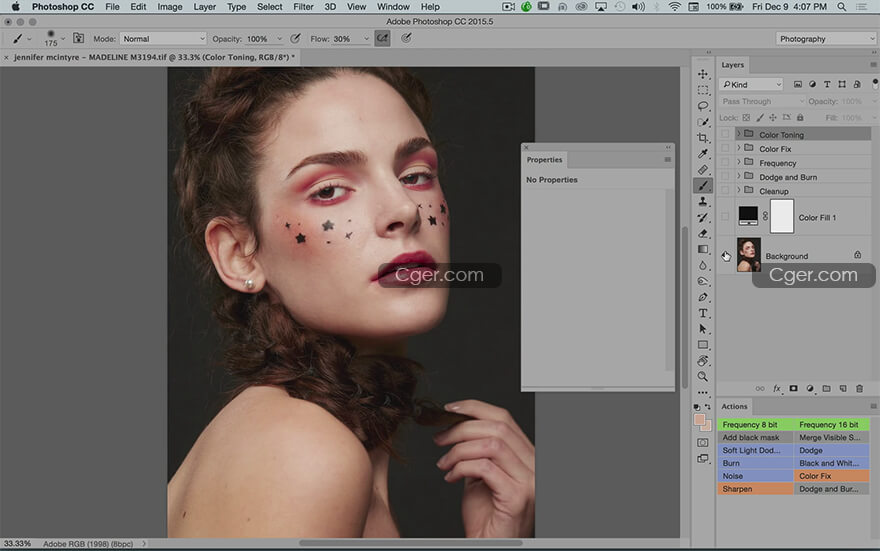Click the Properties panel tab
The width and height of the screenshot is (880, 551).
pyautogui.click(x=544, y=160)
